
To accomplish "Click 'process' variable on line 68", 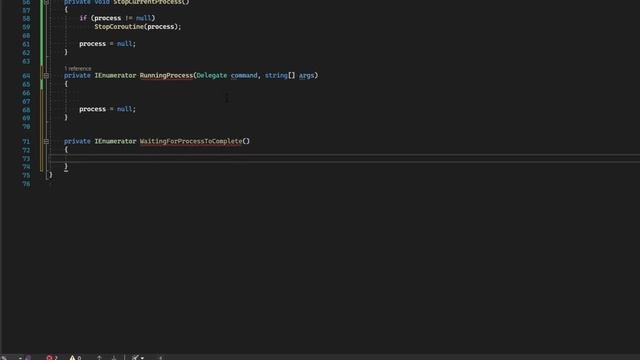I will [93, 109].
